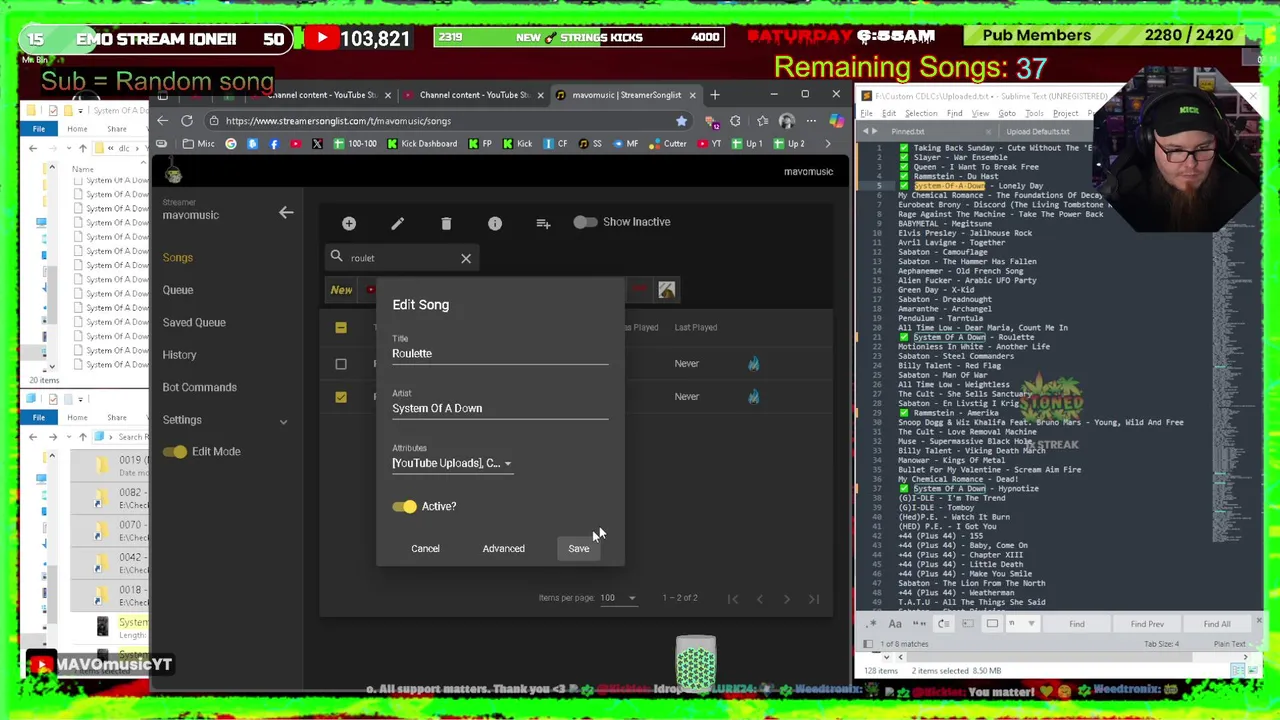
Task: Toggle in-selection option in find bar
Action: (x=968, y=624)
